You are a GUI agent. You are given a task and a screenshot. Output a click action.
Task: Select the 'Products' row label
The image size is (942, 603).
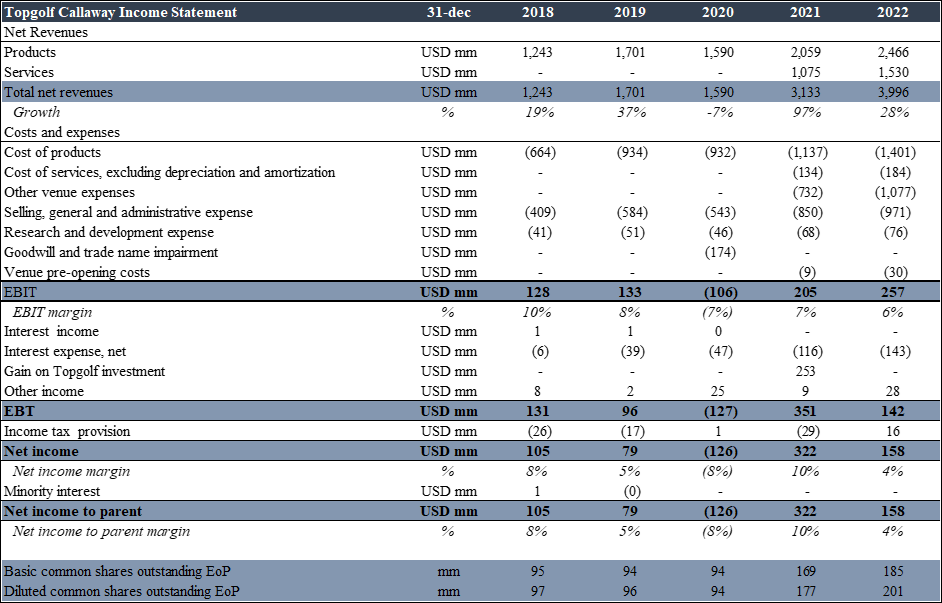coord(30,52)
